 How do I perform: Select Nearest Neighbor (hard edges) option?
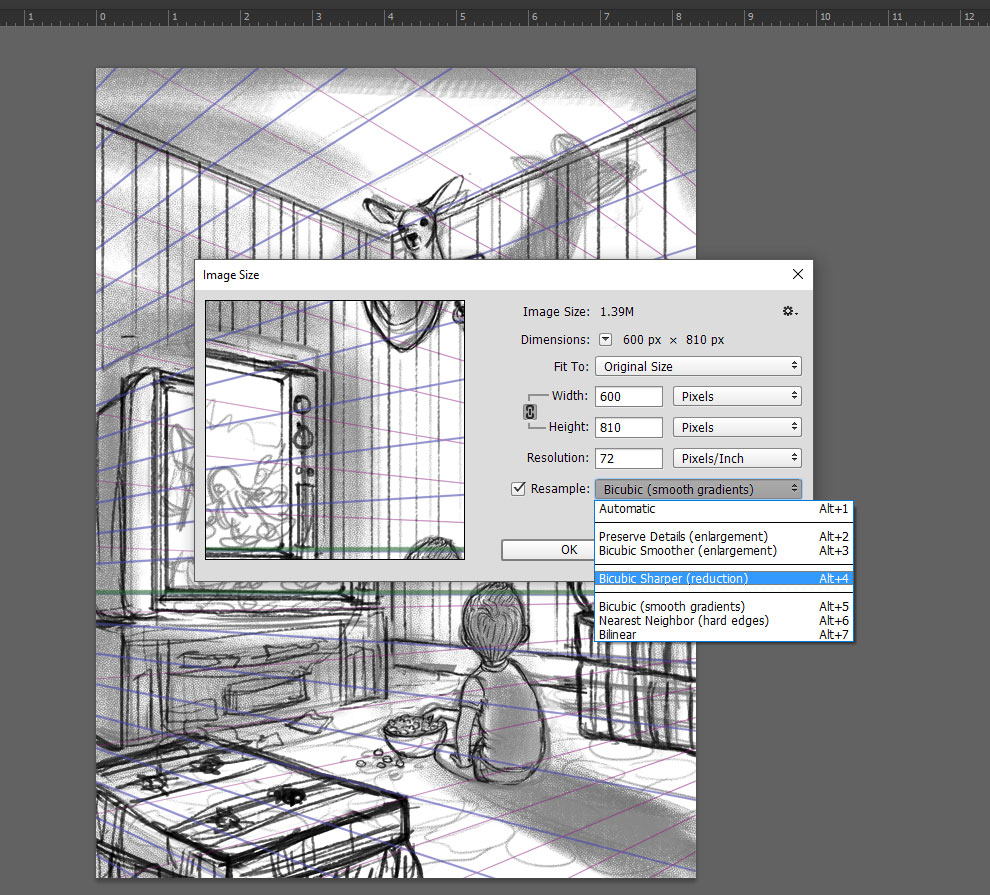(683, 621)
